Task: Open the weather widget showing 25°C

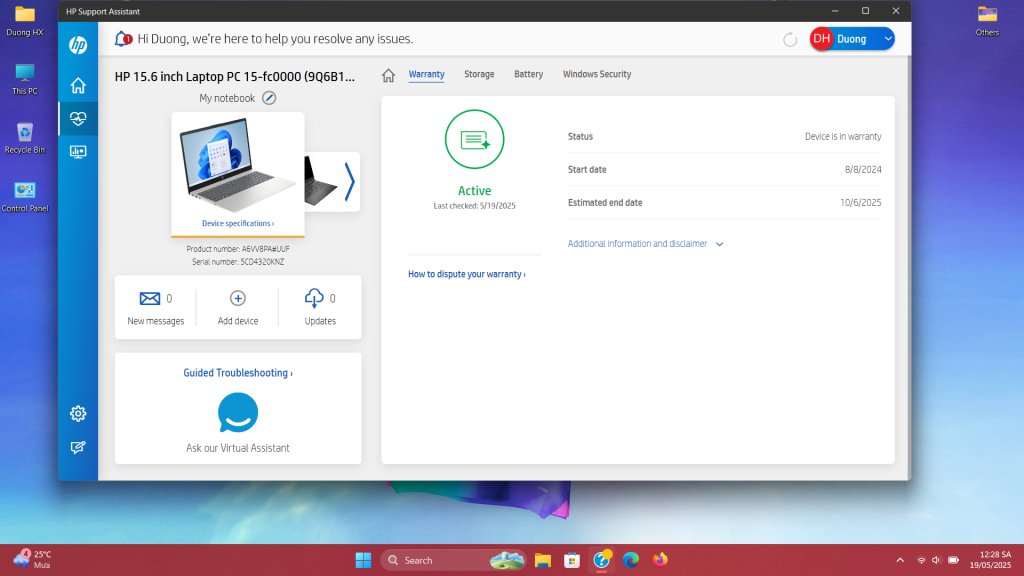Action: 32,560
